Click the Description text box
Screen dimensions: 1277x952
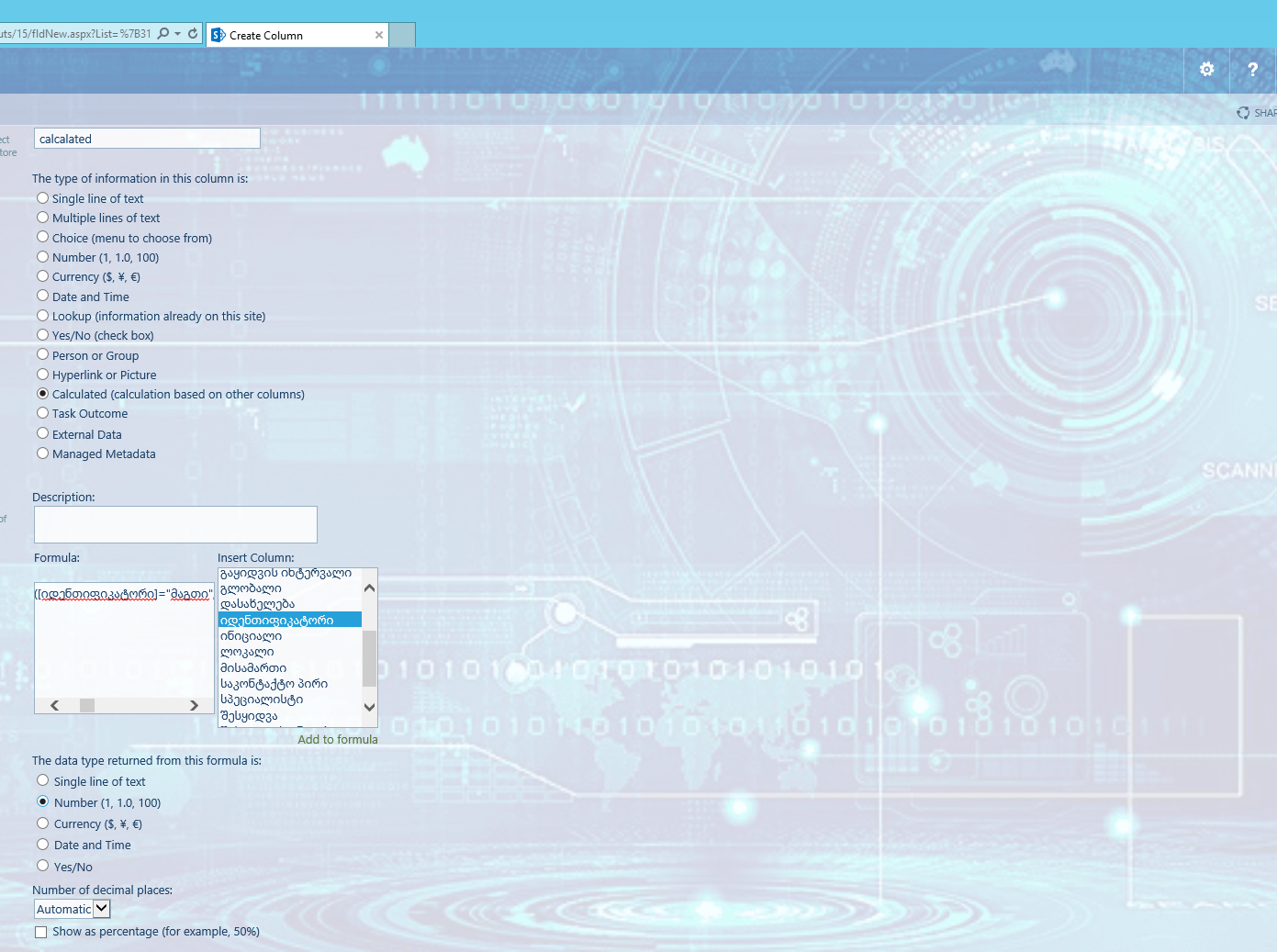click(x=175, y=524)
